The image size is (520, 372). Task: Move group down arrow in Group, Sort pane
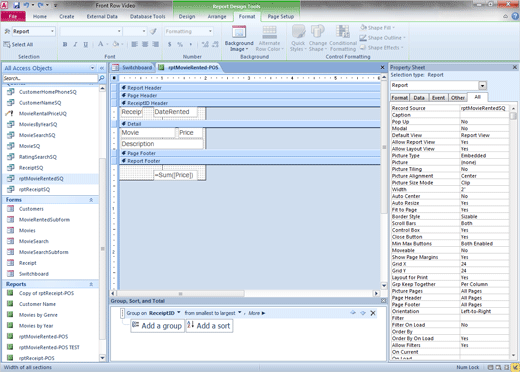[x=363, y=313]
